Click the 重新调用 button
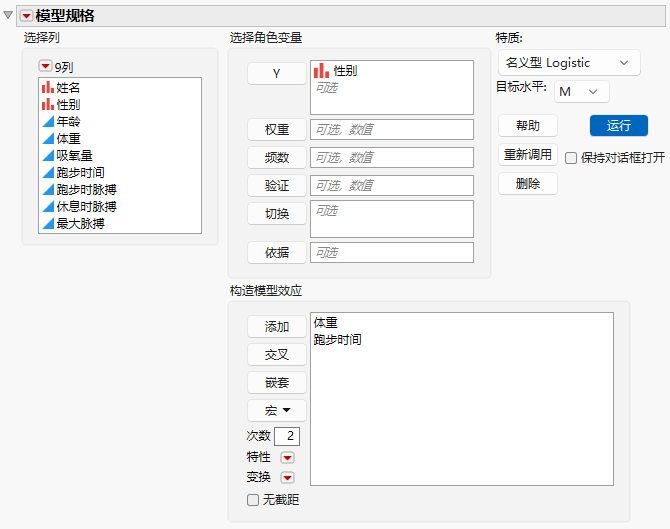The width and height of the screenshot is (670, 529). pos(528,155)
